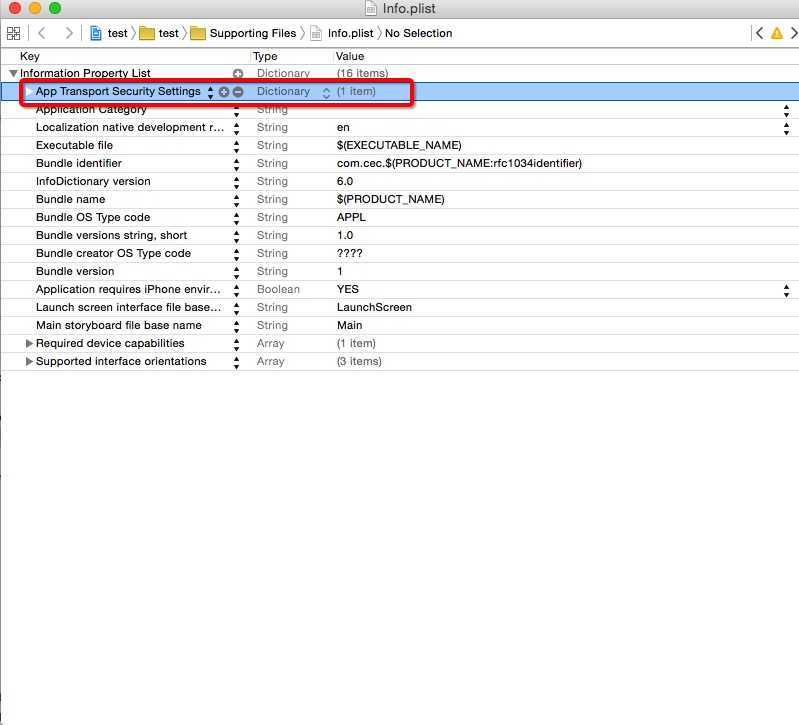Open the test folder in breadcrumb
The width and height of the screenshot is (799, 725).
coord(159,33)
